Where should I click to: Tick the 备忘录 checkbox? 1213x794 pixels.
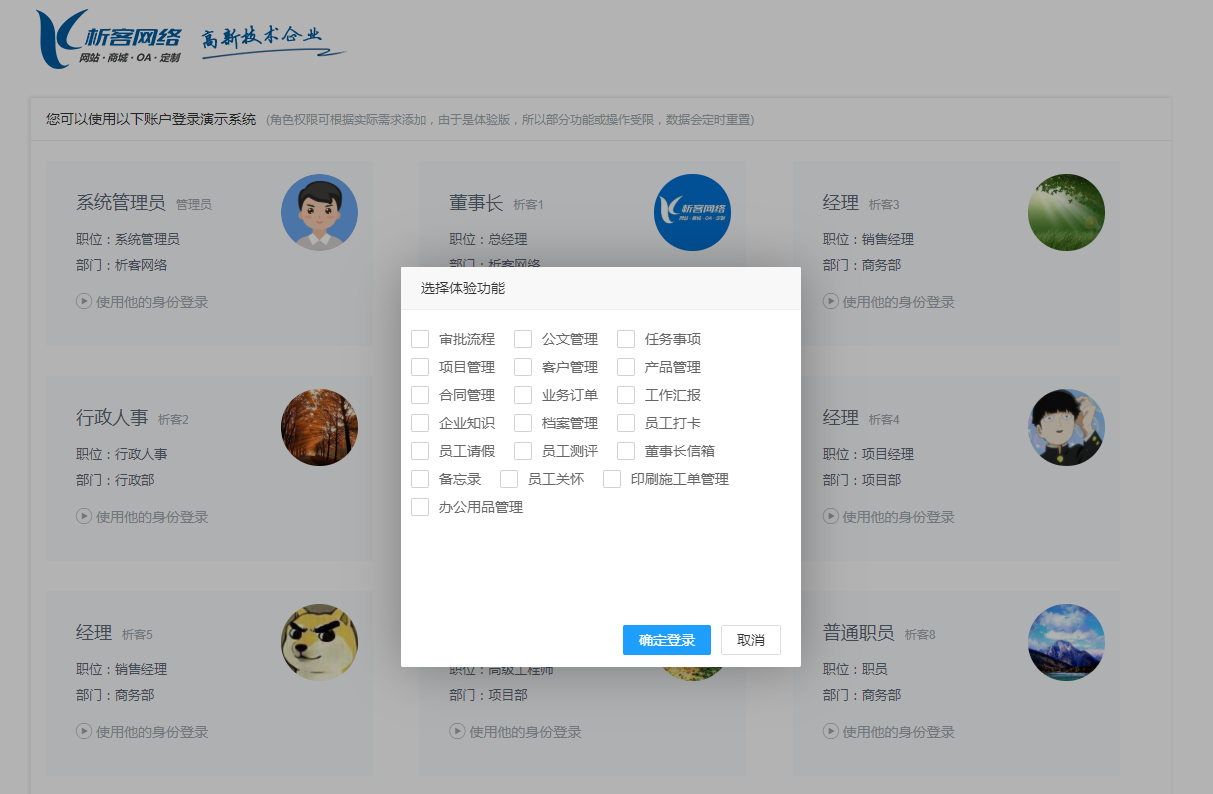pyautogui.click(x=420, y=479)
